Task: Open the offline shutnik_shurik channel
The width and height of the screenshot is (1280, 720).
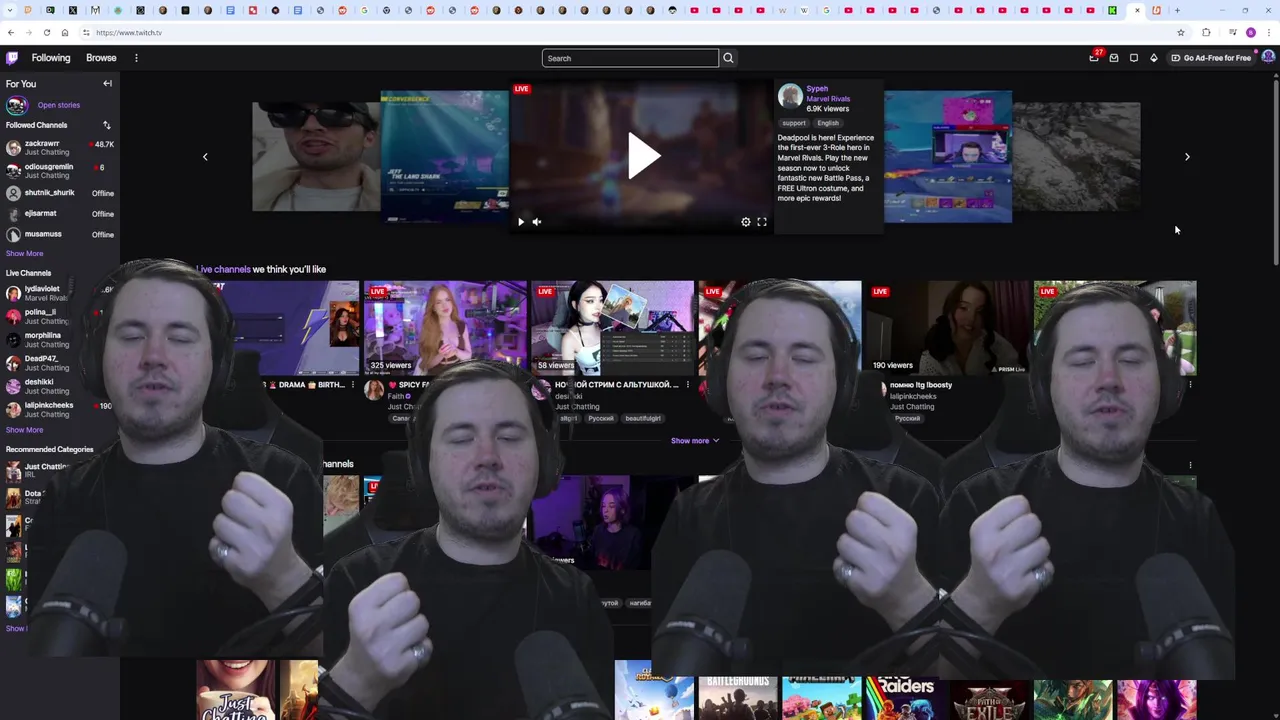Action: click(x=60, y=193)
